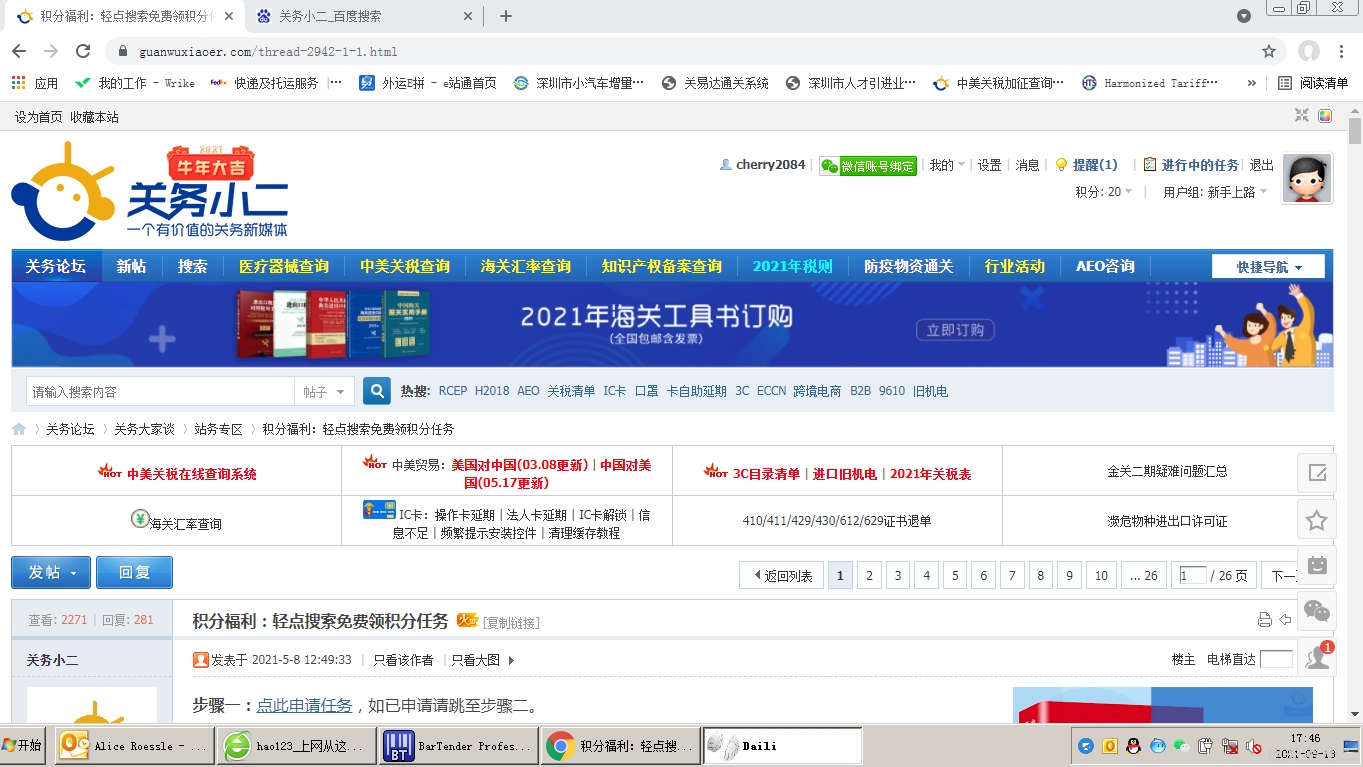1363x767 pixels.
Task: Click the 2021年海关工具书订购 banner
Action: (672, 325)
